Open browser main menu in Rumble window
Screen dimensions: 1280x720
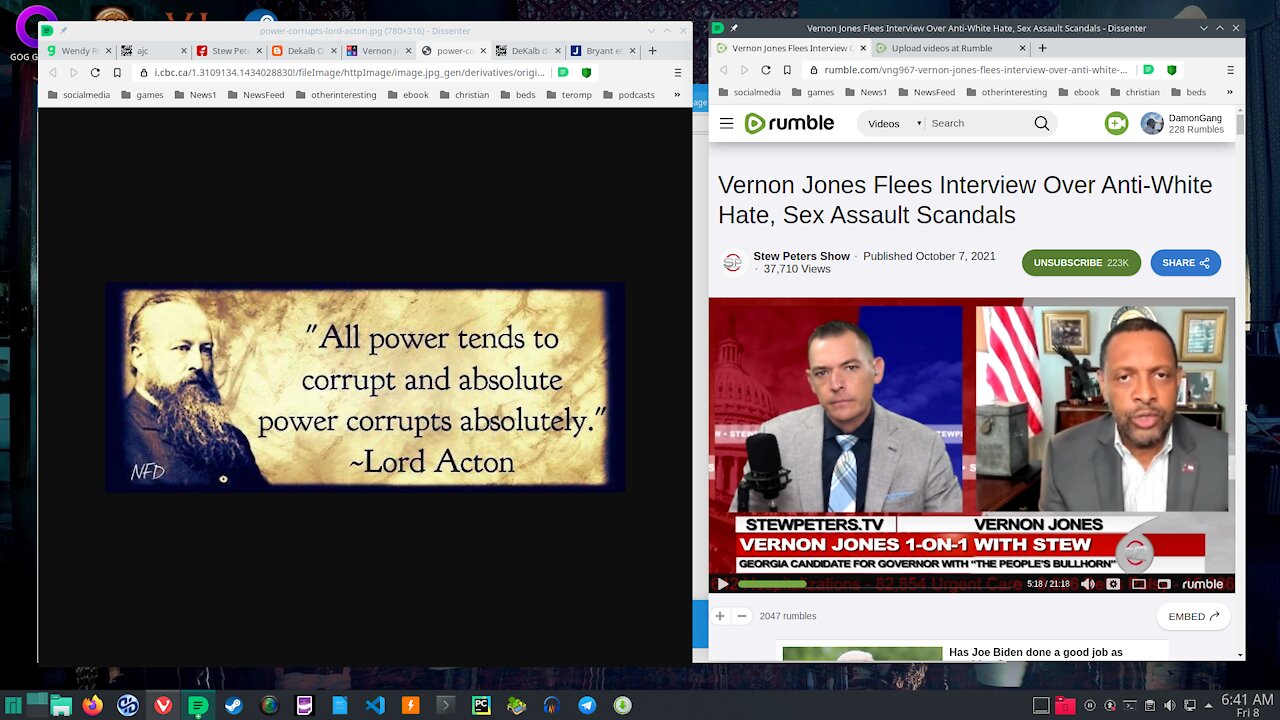point(1230,70)
